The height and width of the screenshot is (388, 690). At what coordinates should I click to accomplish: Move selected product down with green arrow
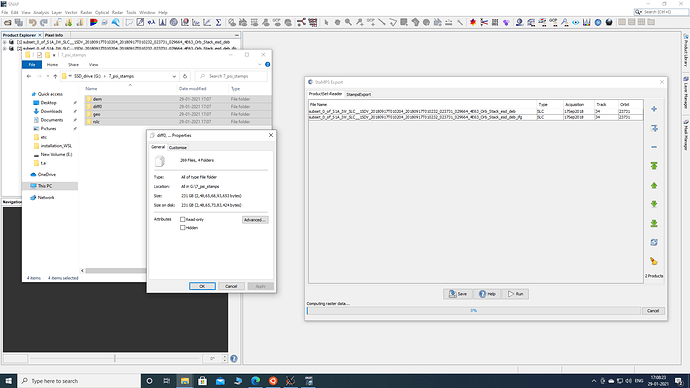tap(654, 204)
